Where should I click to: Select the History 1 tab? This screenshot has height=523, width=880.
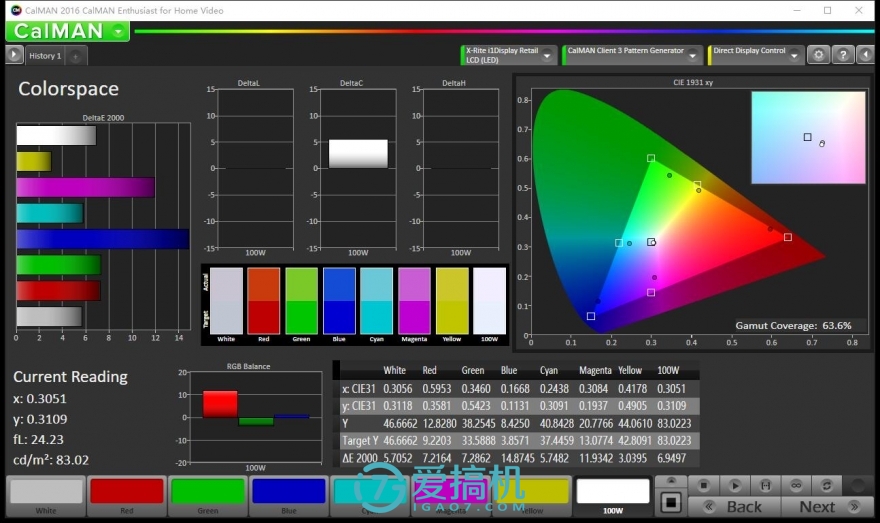45,56
